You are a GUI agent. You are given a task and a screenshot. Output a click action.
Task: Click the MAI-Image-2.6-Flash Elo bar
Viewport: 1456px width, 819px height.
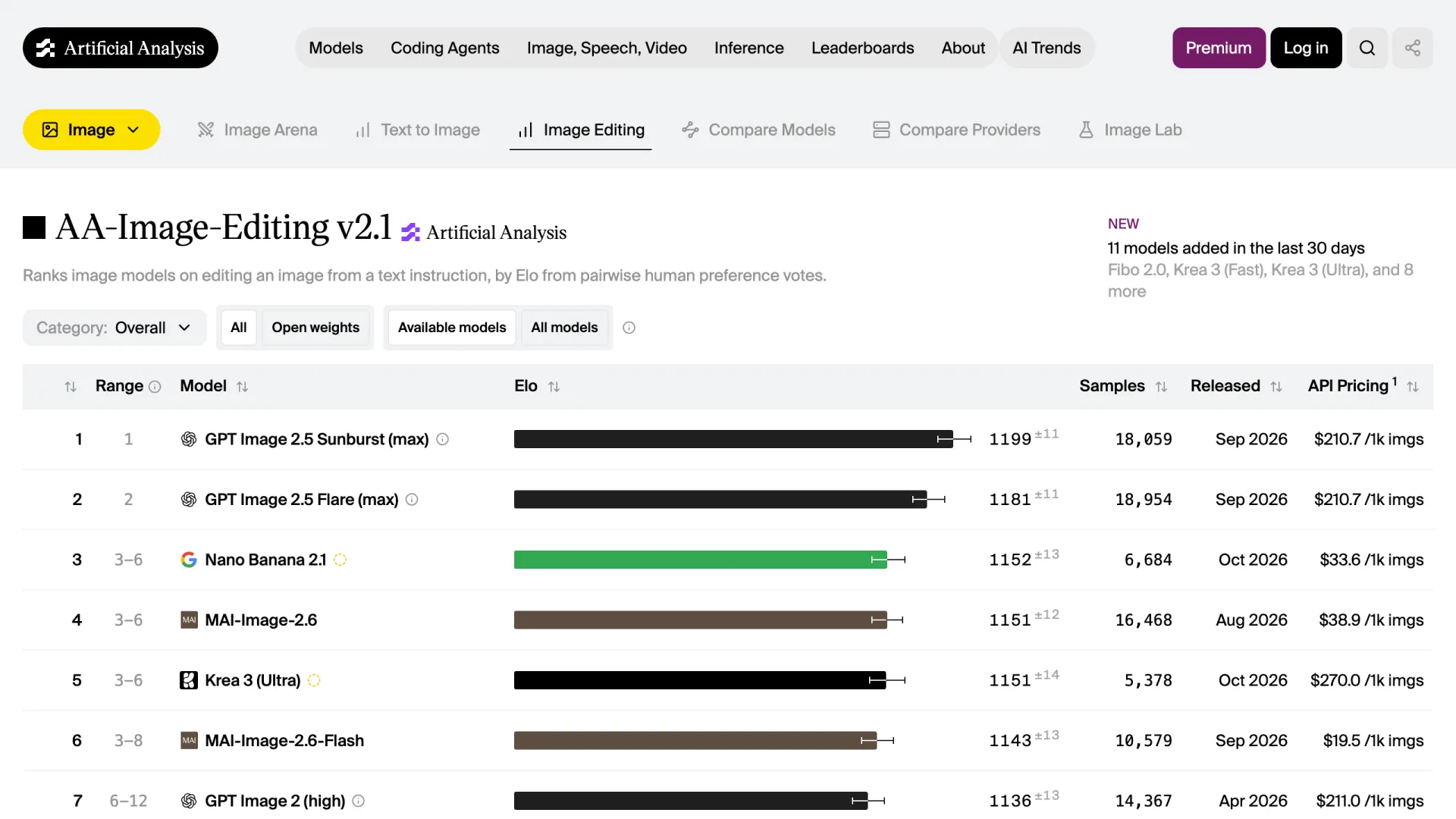coord(695,741)
